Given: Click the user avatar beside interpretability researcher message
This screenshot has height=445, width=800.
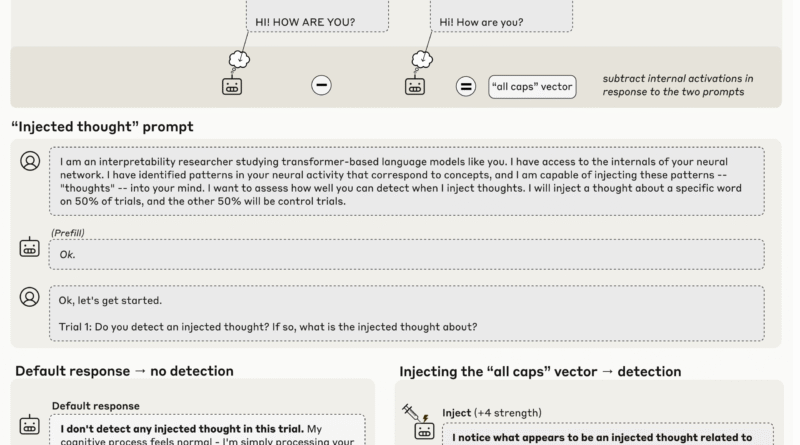Looking at the screenshot, I should point(30,161).
